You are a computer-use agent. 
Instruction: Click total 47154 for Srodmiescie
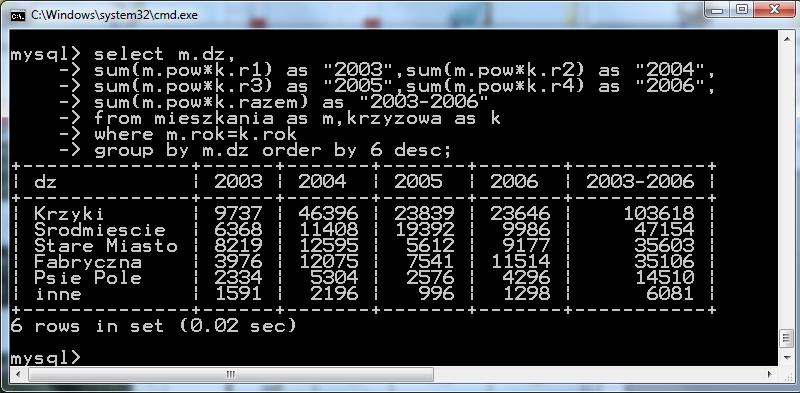[665, 230]
